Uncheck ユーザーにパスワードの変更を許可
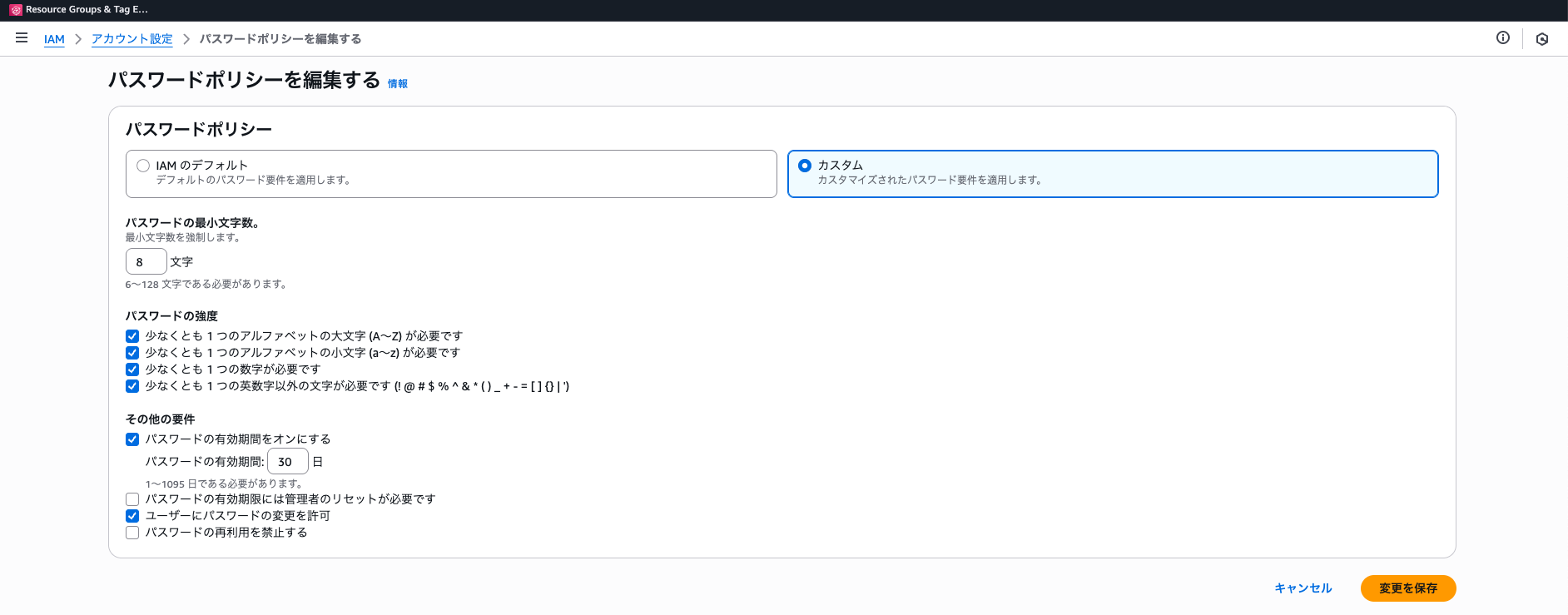The width and height of the screenshot is (1568, 615). pos(132,516)
